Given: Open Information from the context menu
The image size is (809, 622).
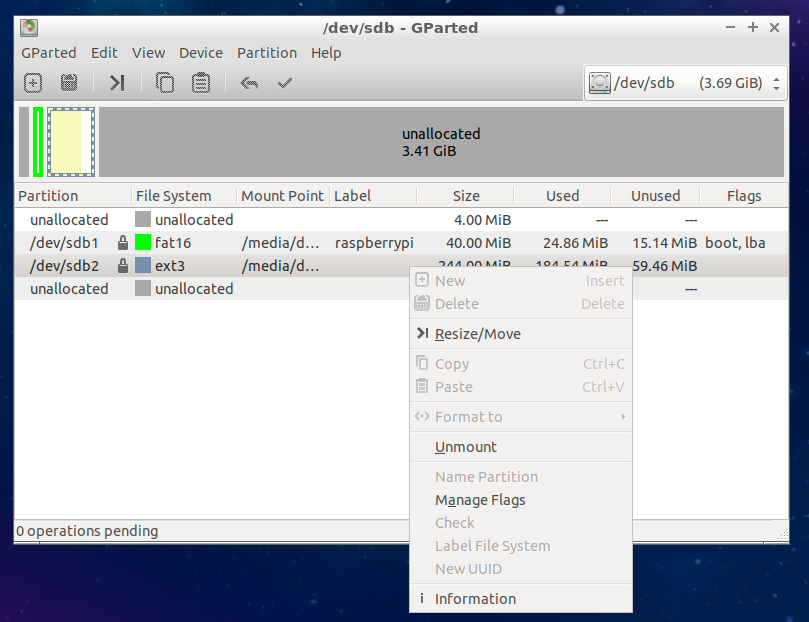Looking at the screenshot, I should (475, 599).
